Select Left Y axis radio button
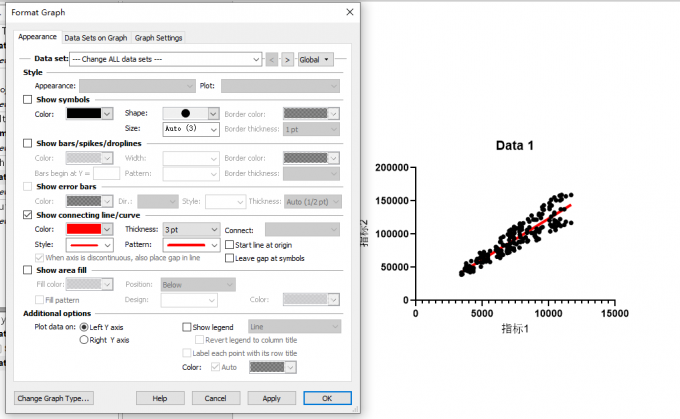 click(84, 327)
